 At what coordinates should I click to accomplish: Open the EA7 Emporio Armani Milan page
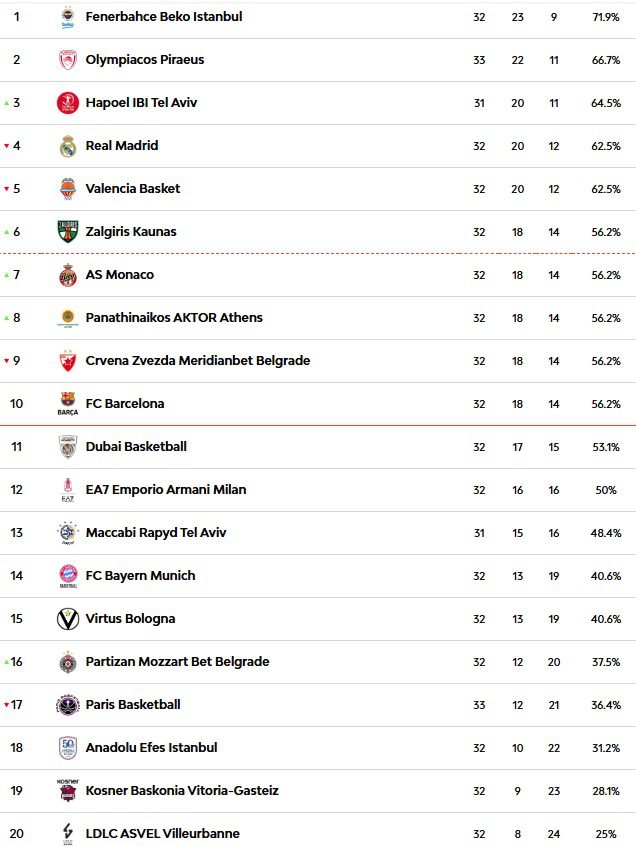[x=166, y=489]
